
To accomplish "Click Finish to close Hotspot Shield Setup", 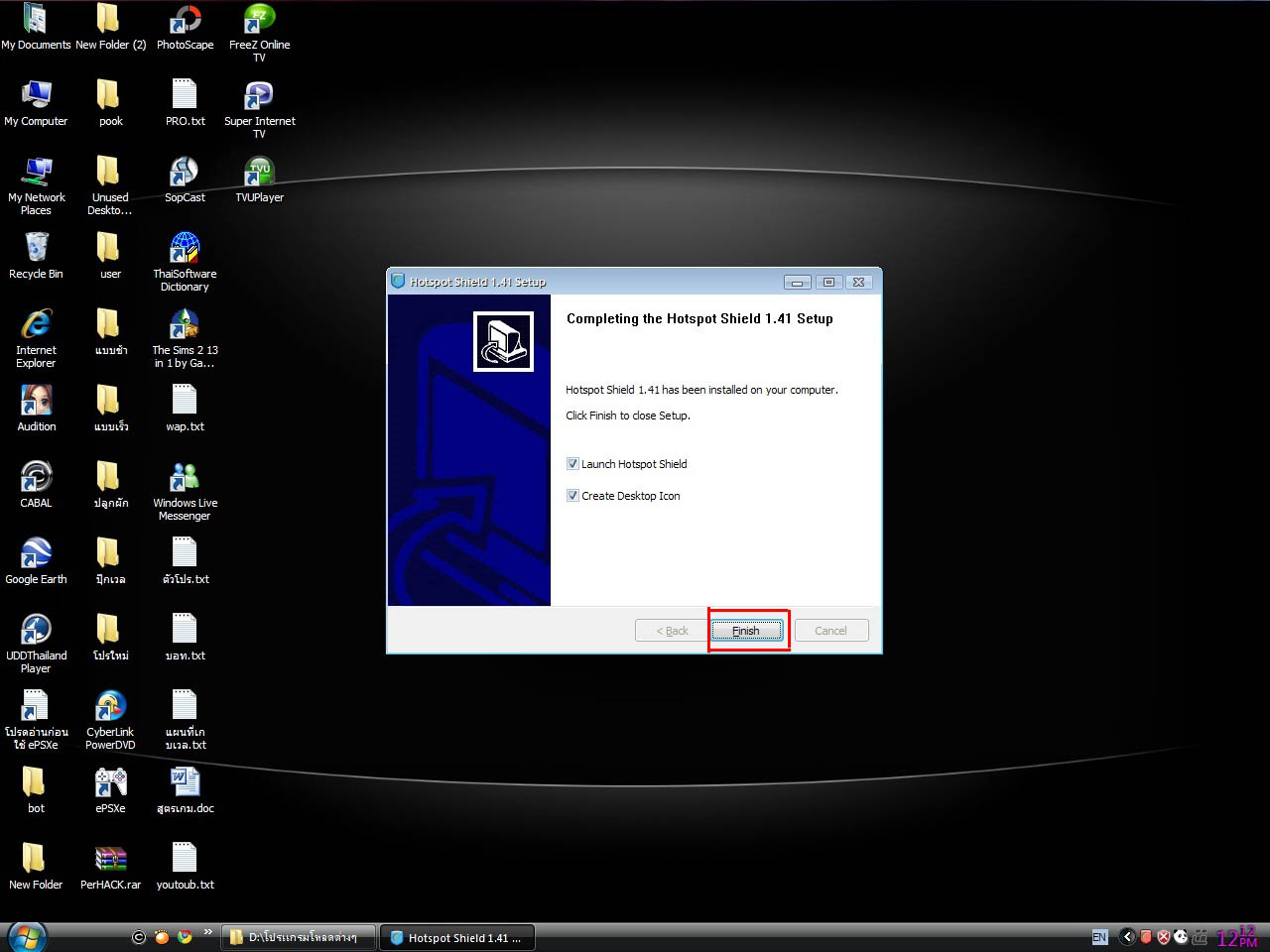I will (x=746, y=631).
